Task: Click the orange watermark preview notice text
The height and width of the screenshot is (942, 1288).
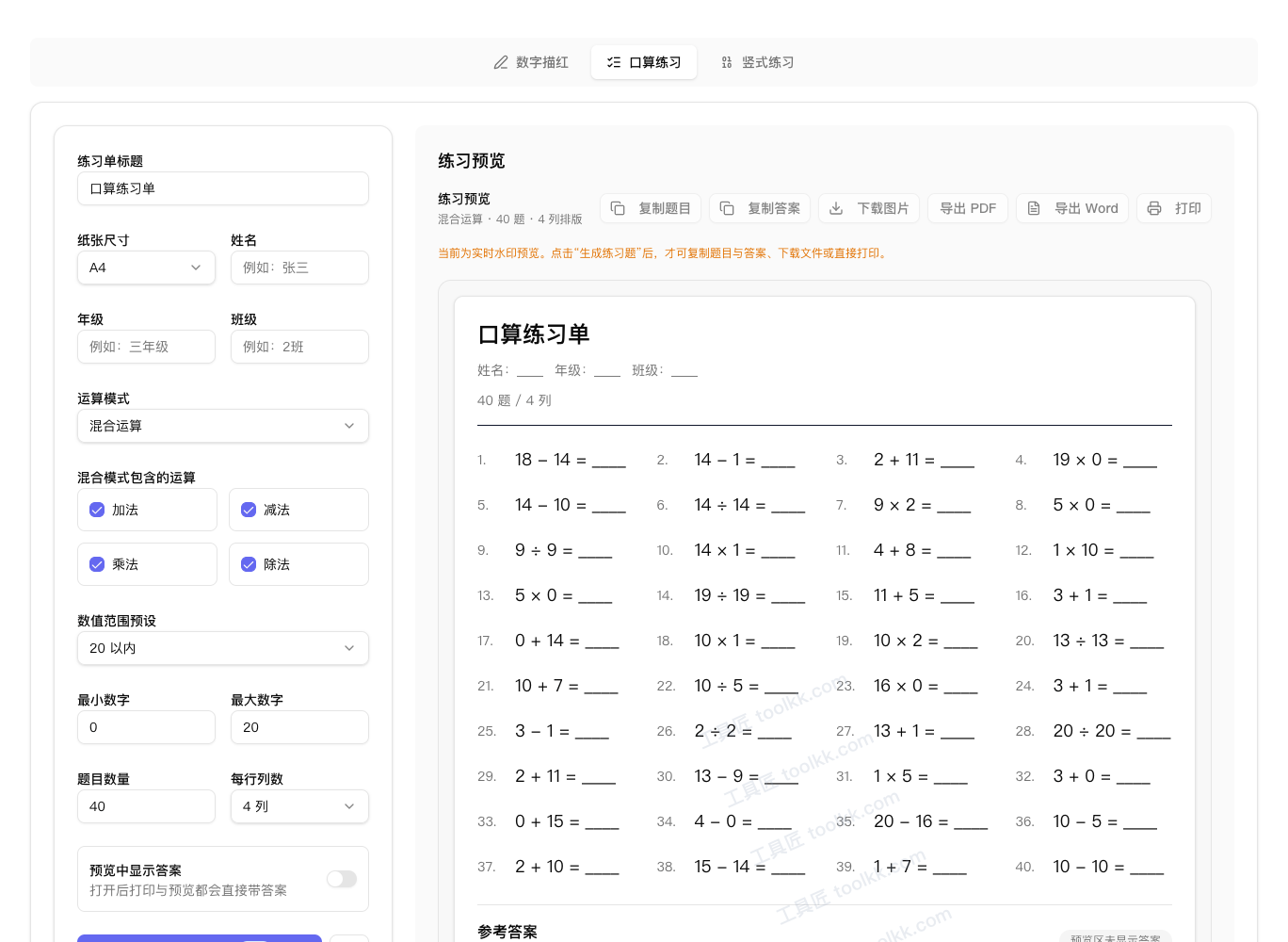Action: (664, 252)
